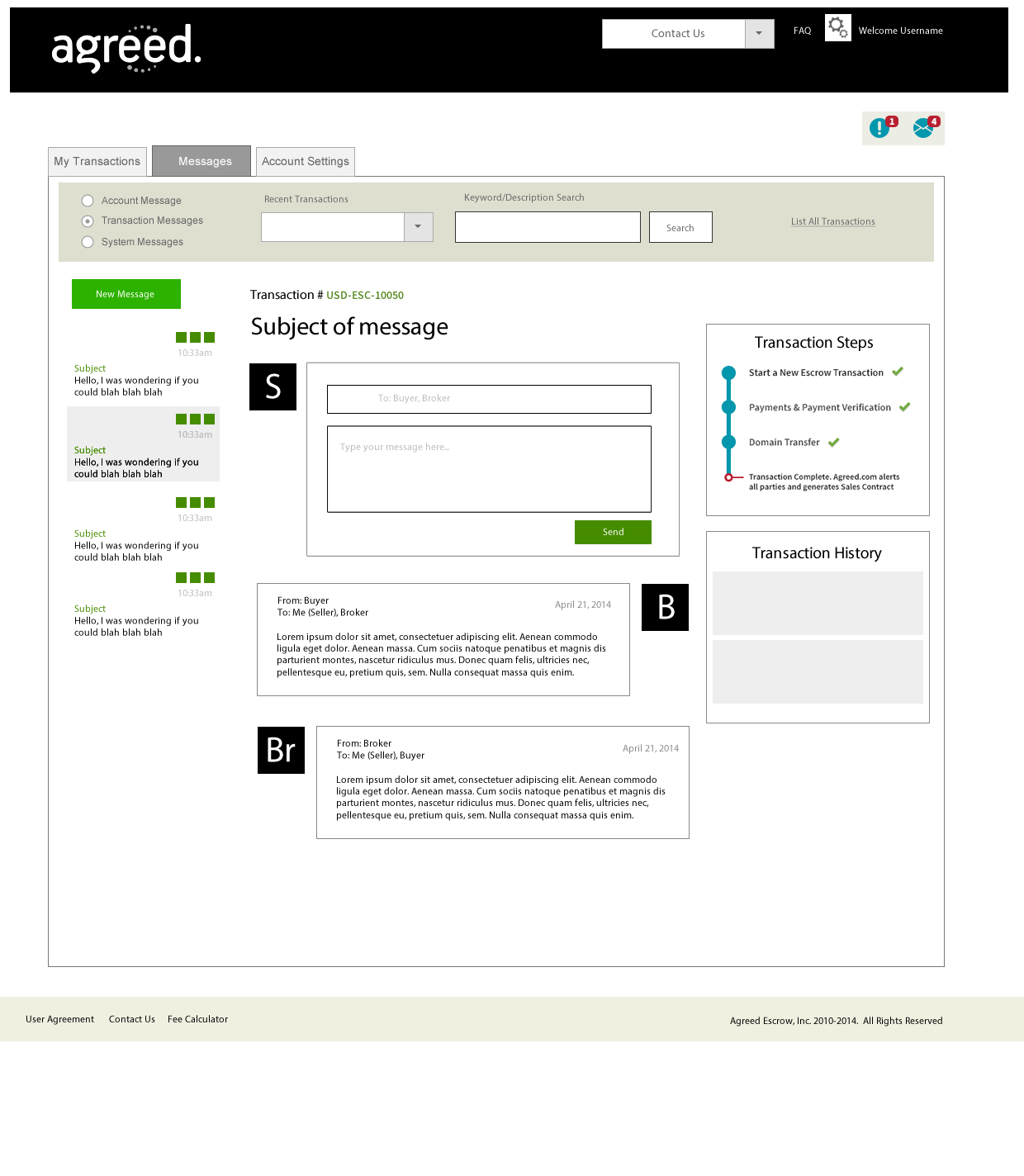Select the Account Message radio button
This screenshot has width=1024, height=1176.
(88, 201)
